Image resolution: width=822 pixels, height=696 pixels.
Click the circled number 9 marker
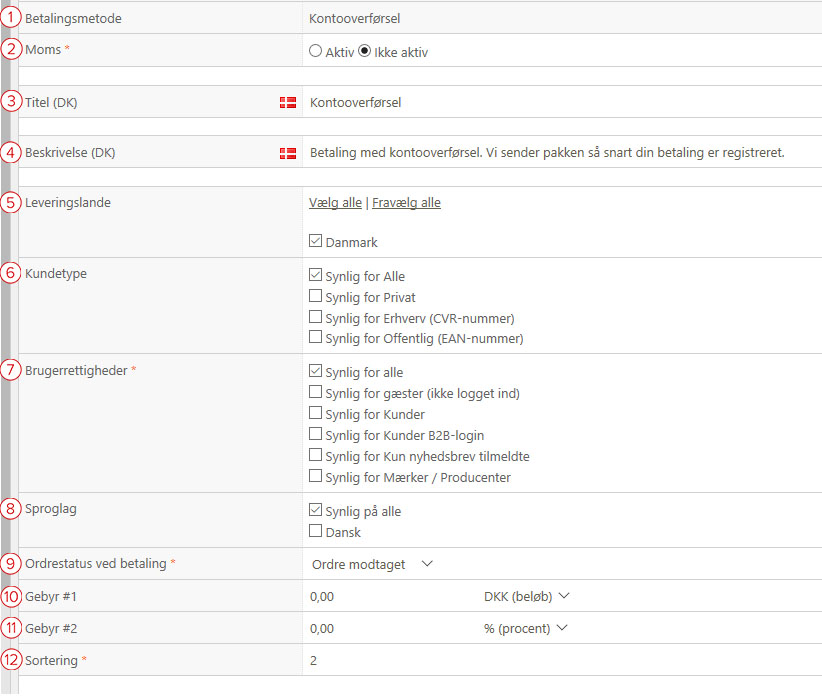tap(10, 564)
